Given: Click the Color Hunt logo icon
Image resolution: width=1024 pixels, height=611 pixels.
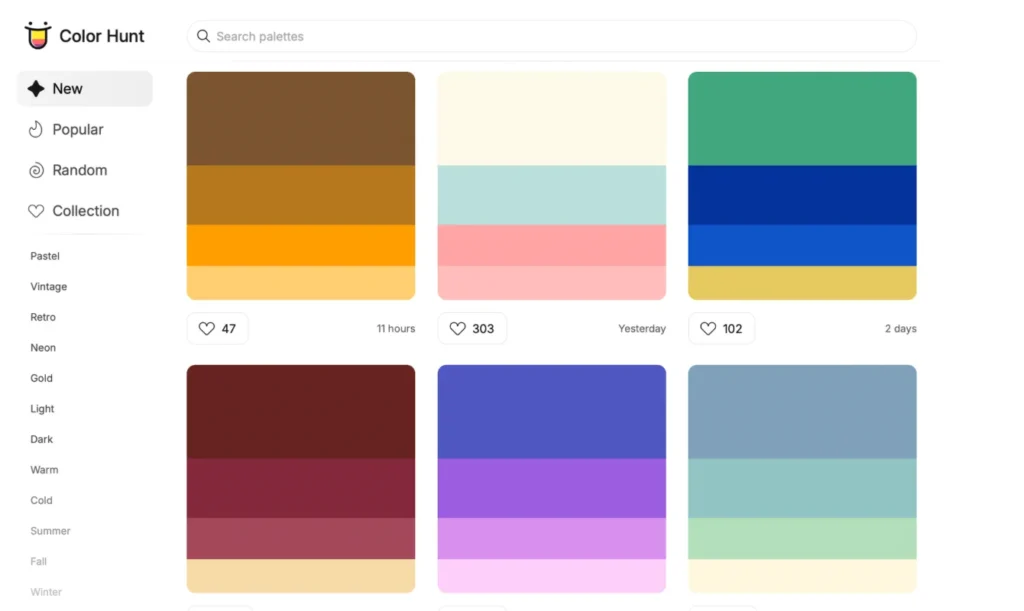Looking at the screenshot, I should click(37, 36).
